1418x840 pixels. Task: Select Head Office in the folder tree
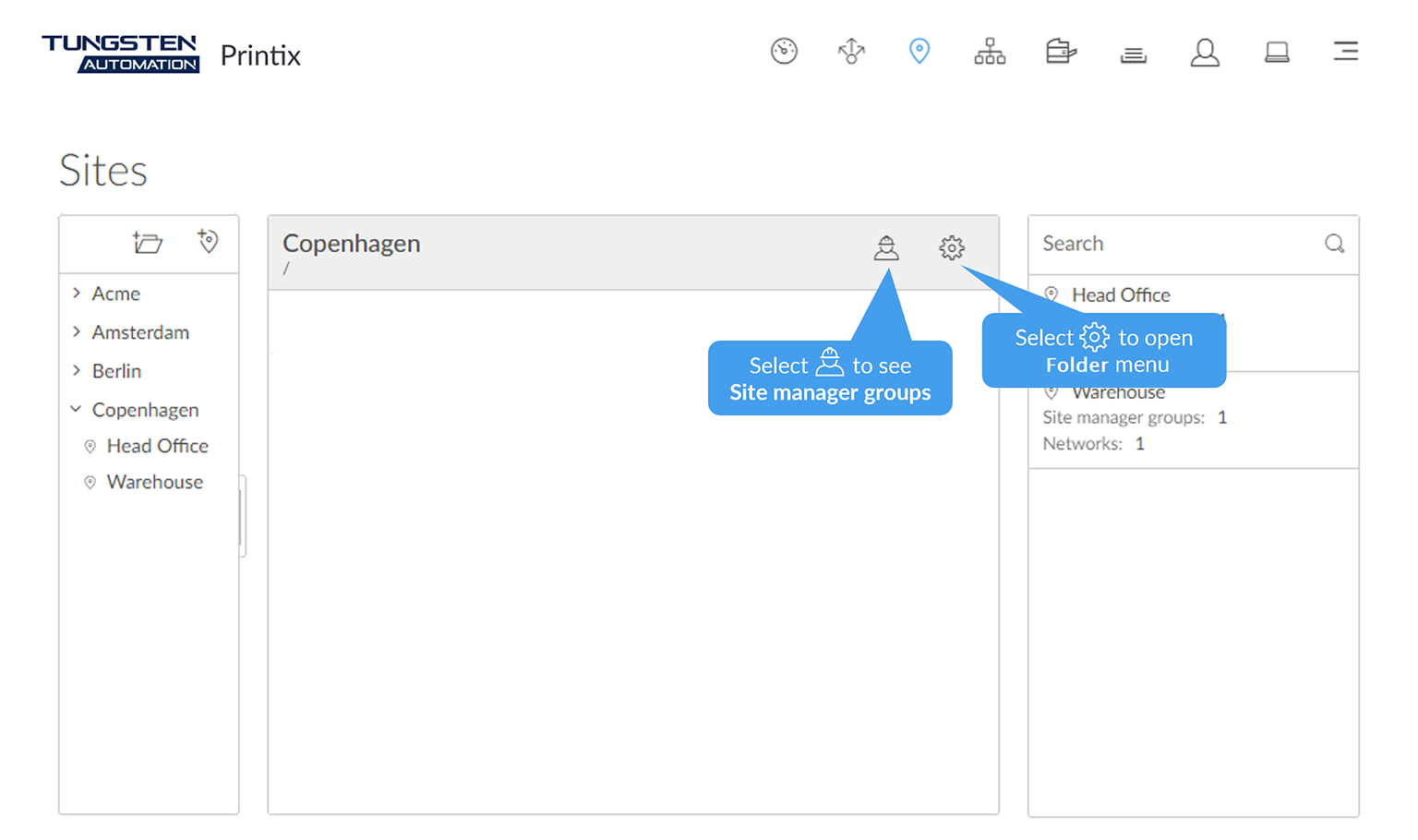[x=157, y=446]
